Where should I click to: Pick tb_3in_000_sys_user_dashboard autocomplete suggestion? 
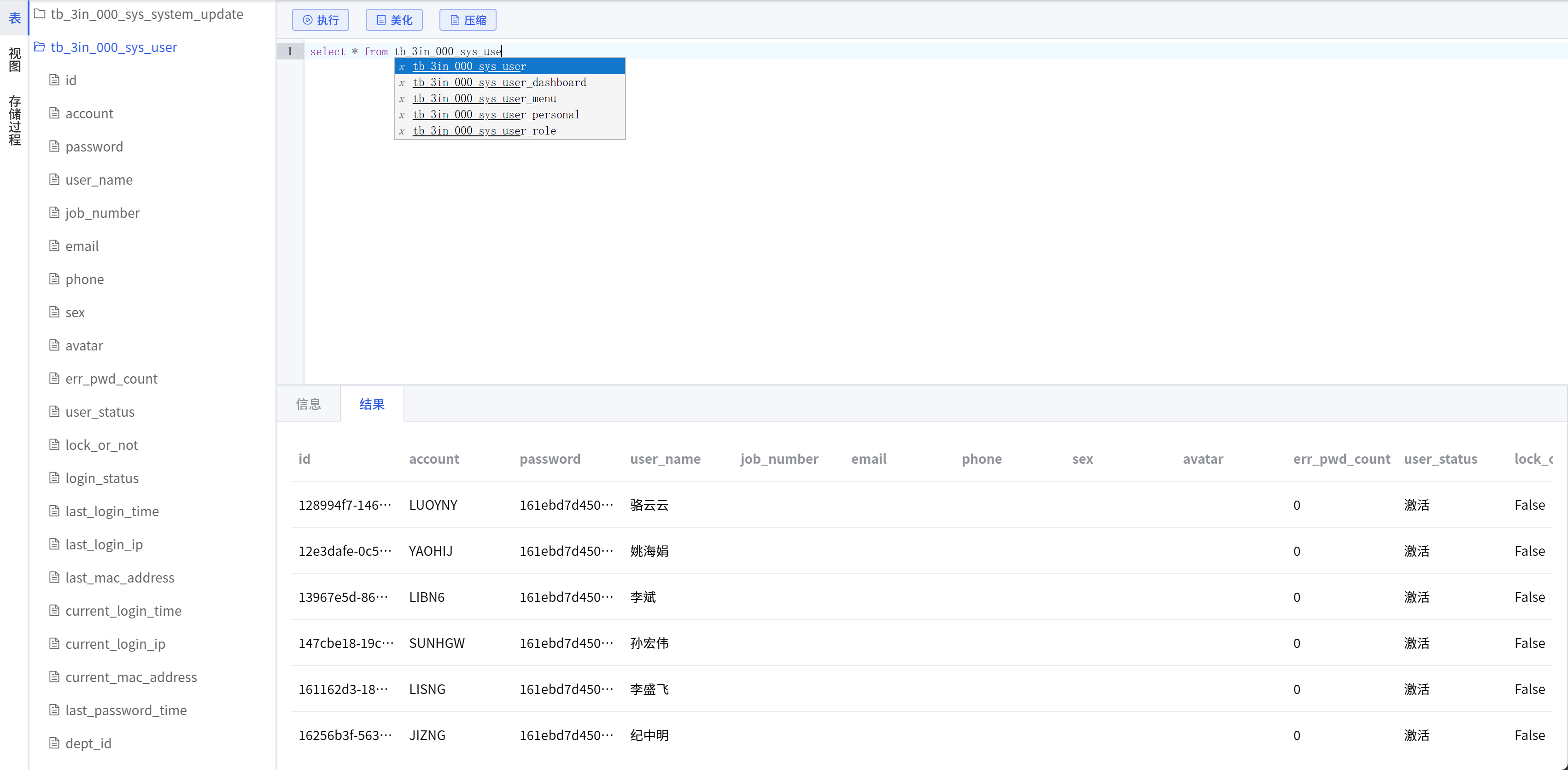pos(510,82)
